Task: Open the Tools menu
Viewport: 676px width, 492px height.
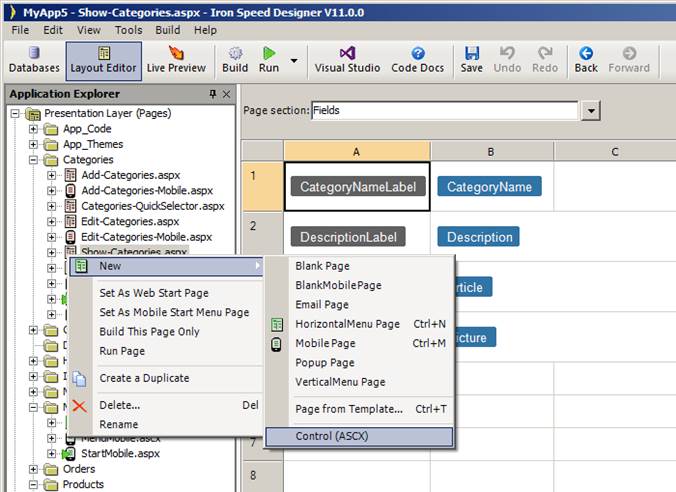Action: pyautogui.click(x=128, y=30)
